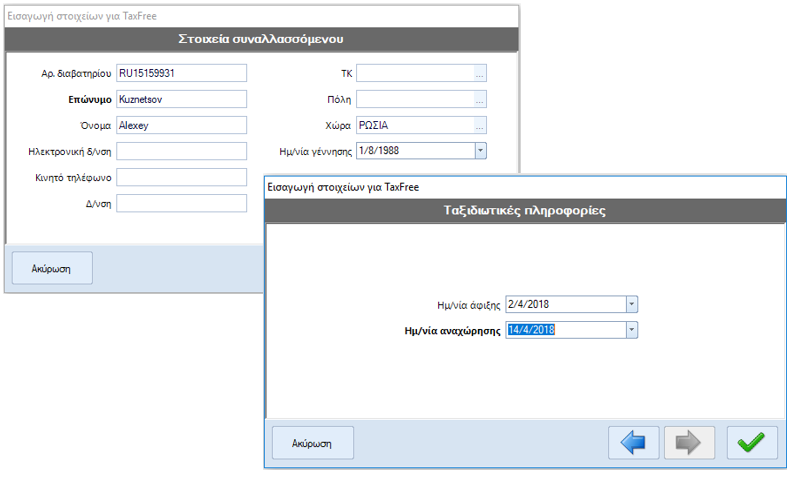Click the Στοιχεία συναλλασσόμενου header
This screenshot has width=790, height=479.
point(261,39)
